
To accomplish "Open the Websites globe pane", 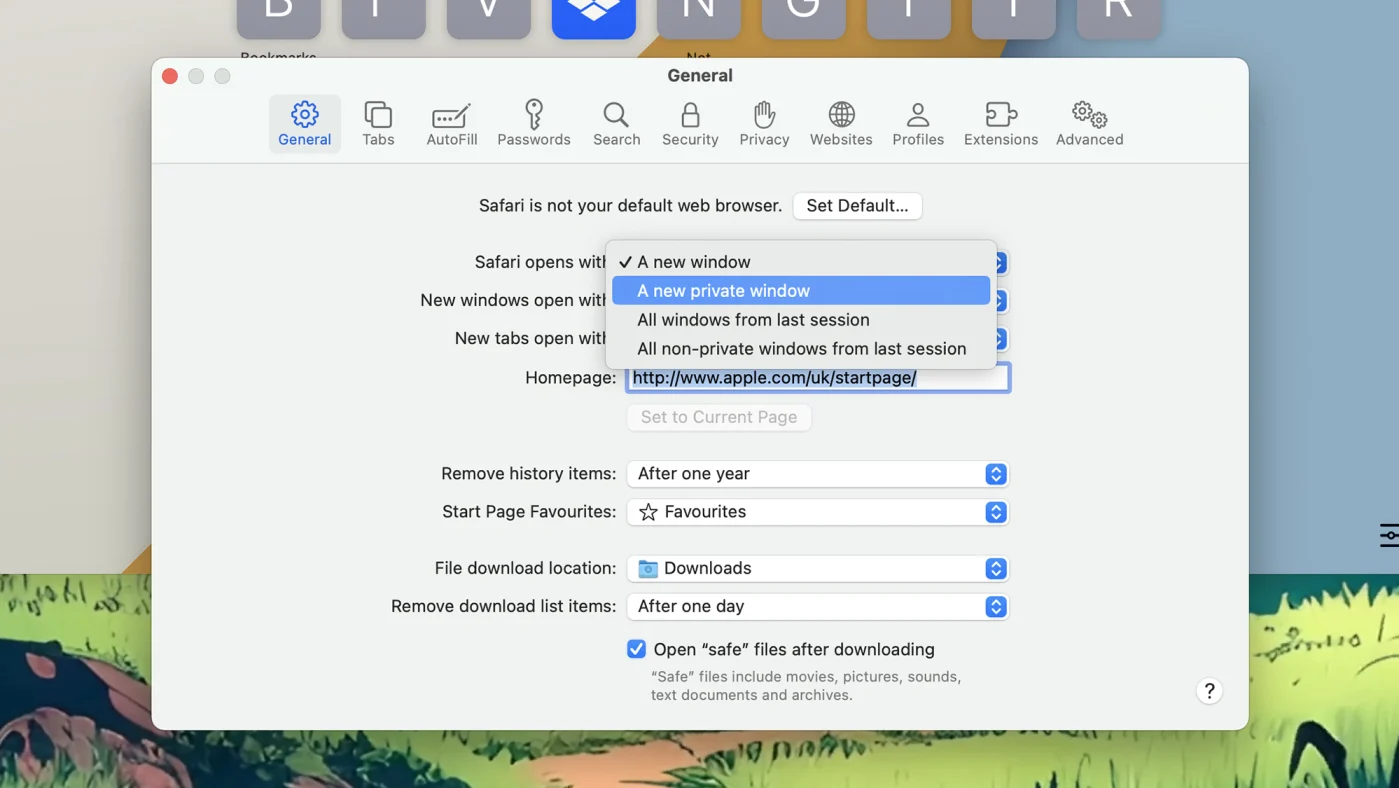I will click(x=841, y=124).
